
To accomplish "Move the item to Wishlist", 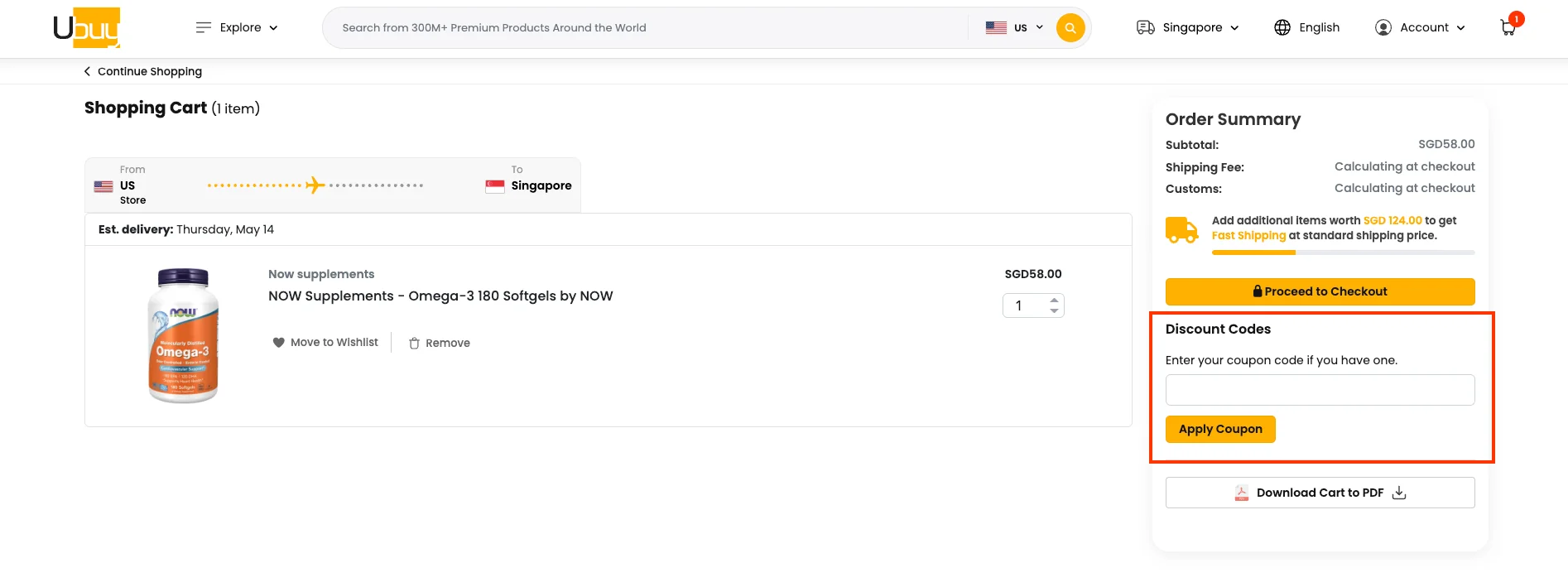I will pyautogui.click(x=325, y=342).
